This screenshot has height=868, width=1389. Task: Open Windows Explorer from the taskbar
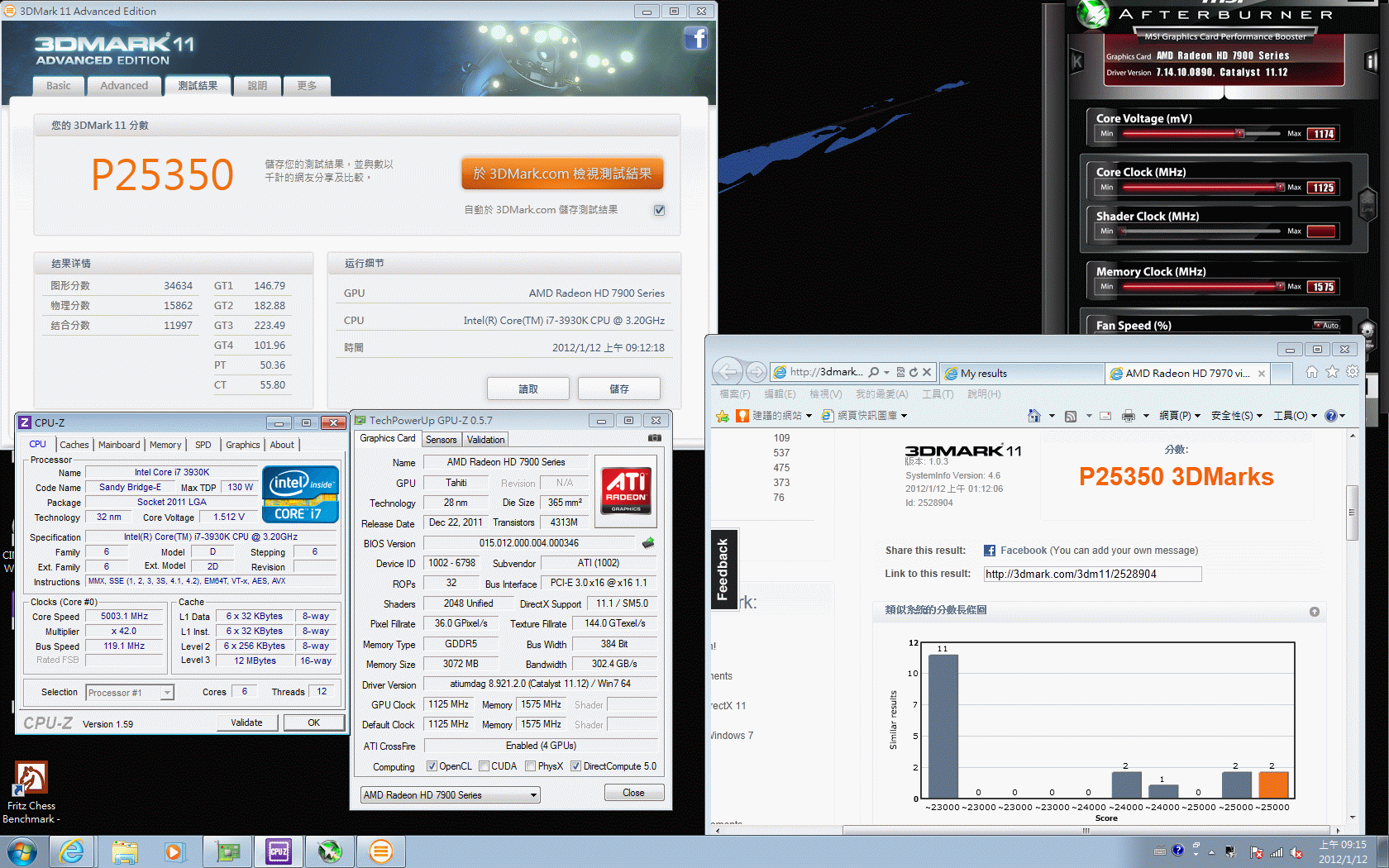pyautogui.click(x=125, y=851)
